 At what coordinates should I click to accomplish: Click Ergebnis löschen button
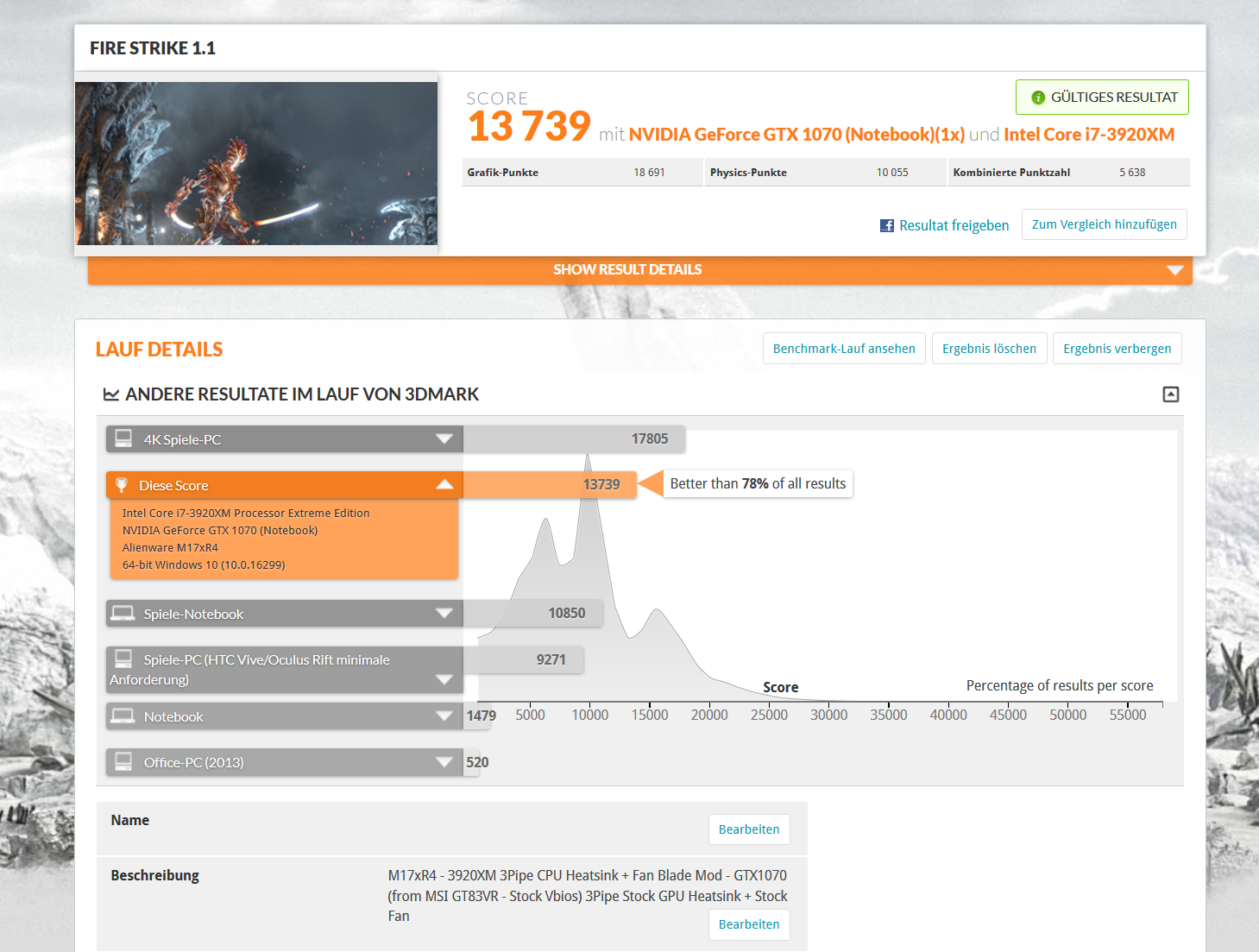pyautogui.click(x=989, y=349)
